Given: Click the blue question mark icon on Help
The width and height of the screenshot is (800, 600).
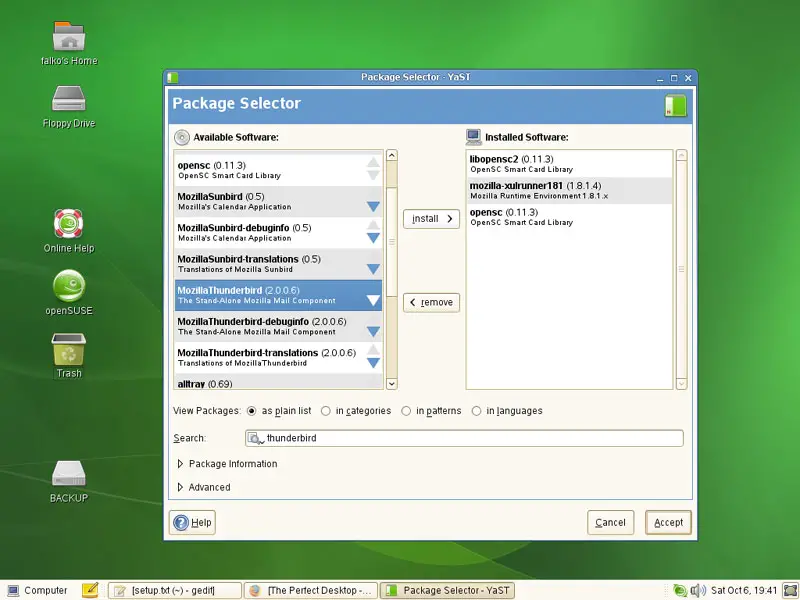Looking at the screenshot, I should [181, 522].
